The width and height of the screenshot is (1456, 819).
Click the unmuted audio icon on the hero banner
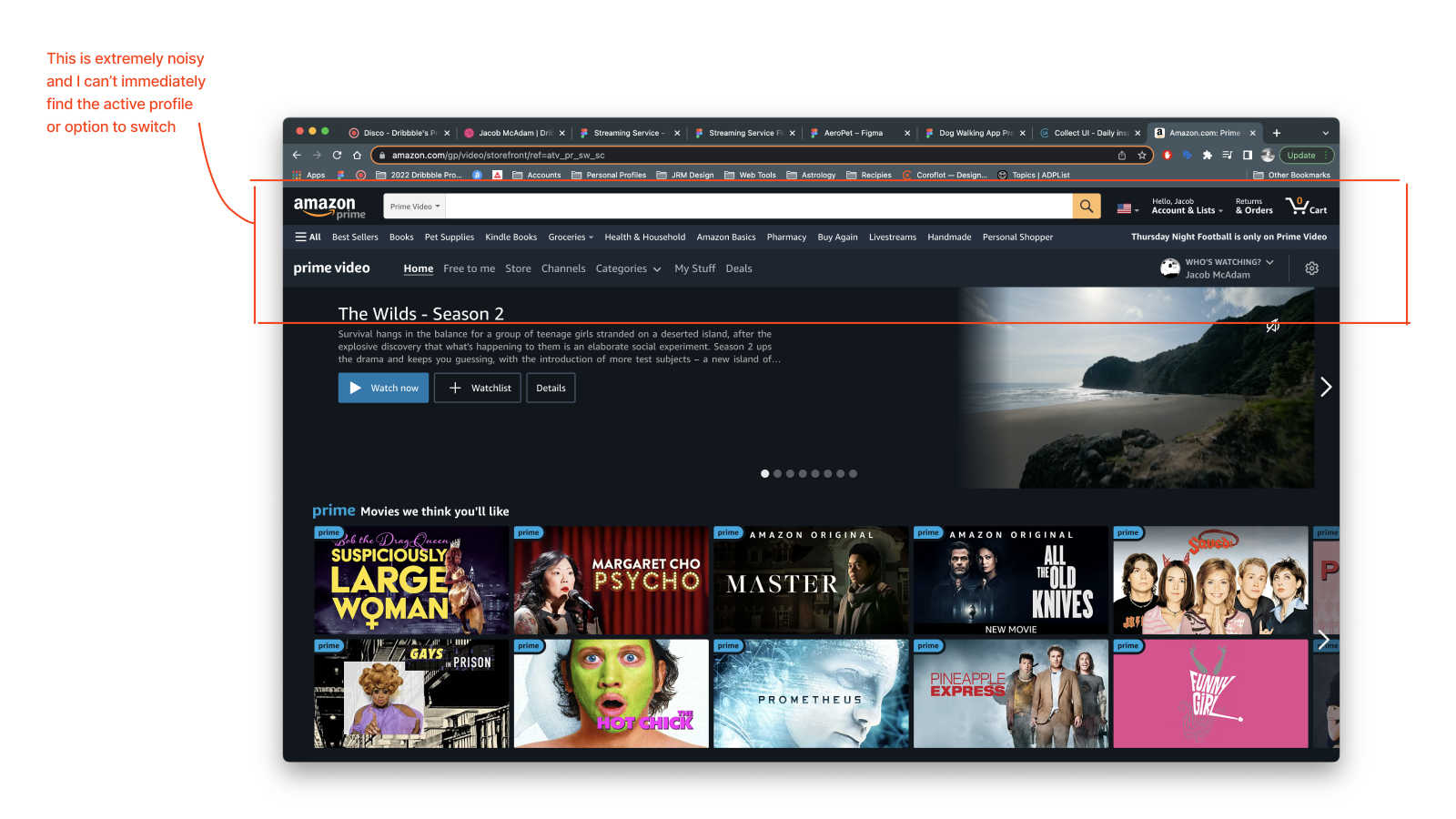(1272, 325)
